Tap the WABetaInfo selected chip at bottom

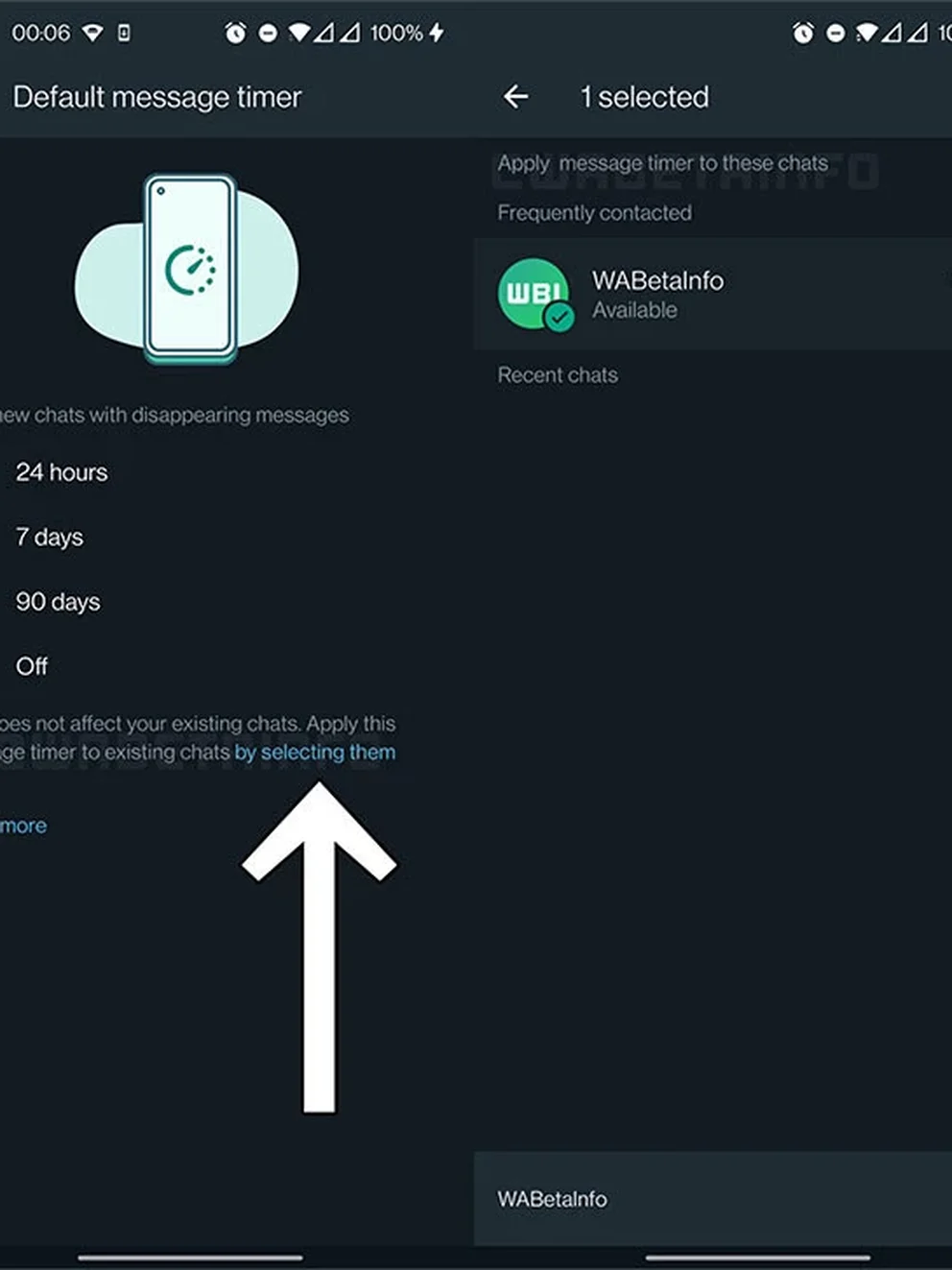pyautogui.click(x=552, y=1199)
